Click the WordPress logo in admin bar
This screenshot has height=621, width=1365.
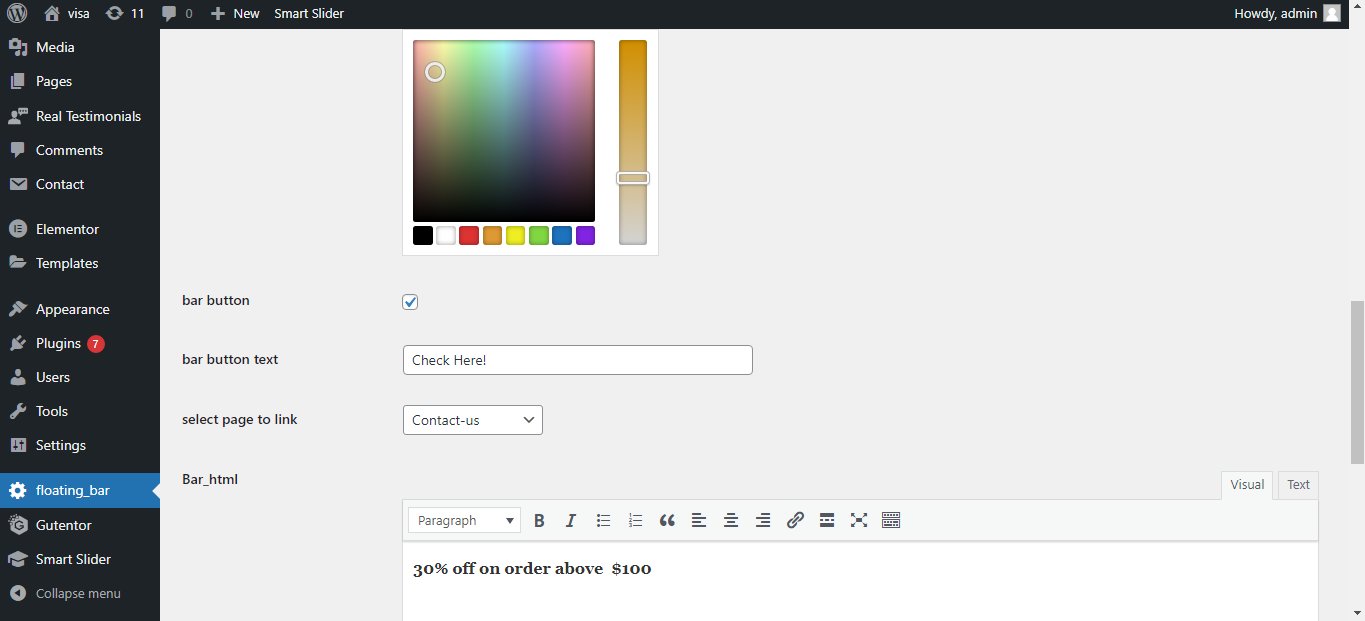17,14
